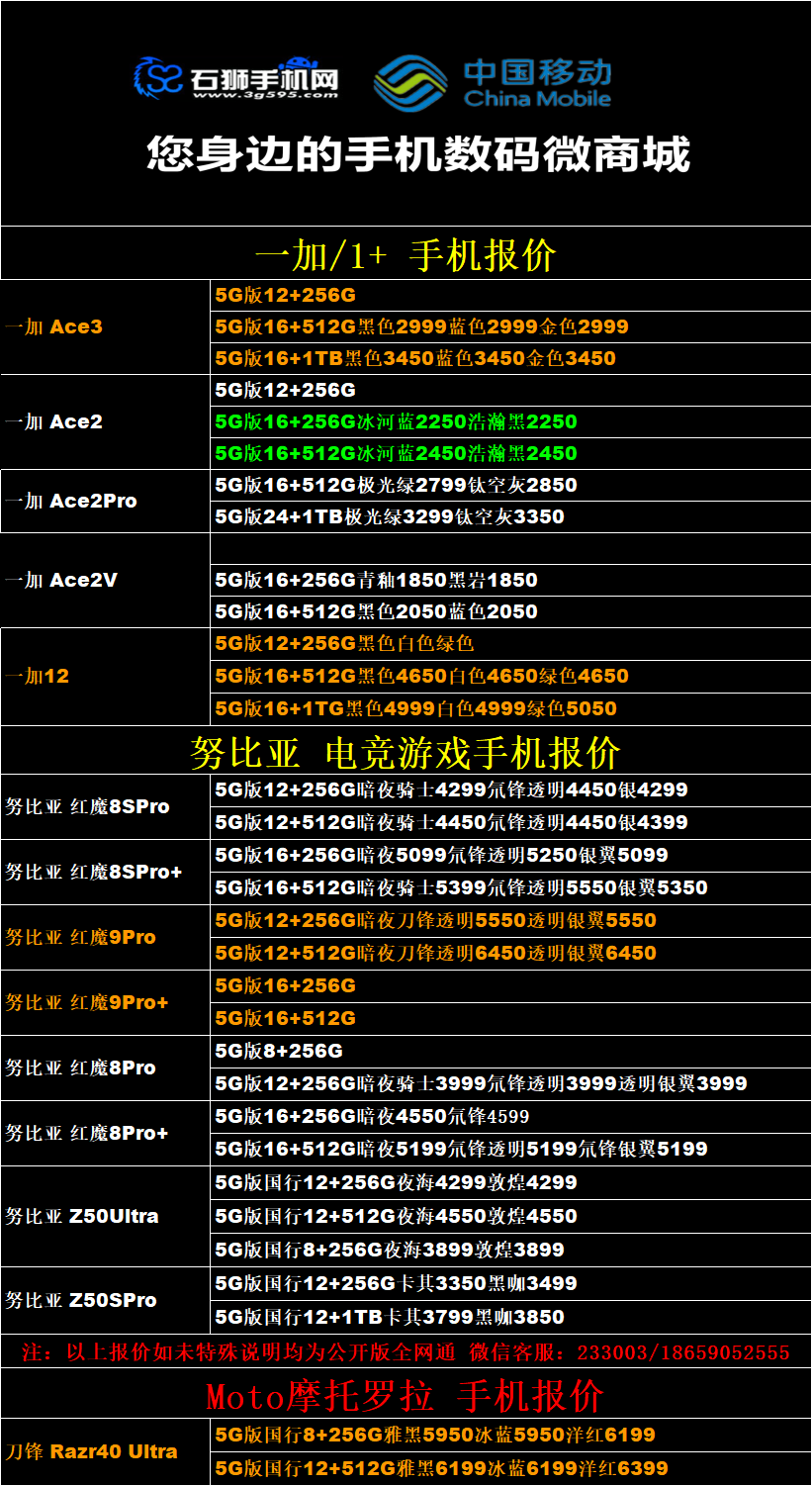Screen dimensions: 812x1486
Task: Click Z50Ultra 12+256G 夜海4299 row
Action: (511, 1182)
